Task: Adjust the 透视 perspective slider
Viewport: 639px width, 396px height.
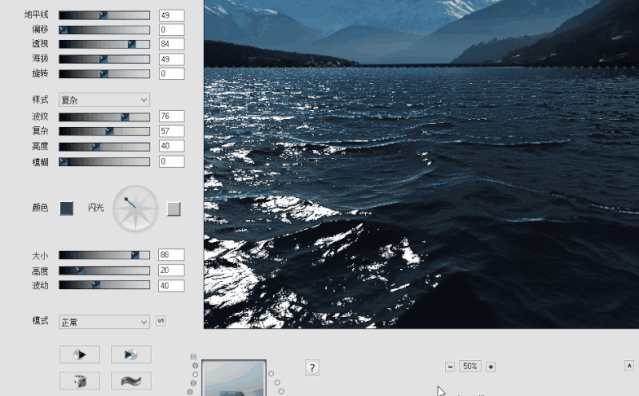Action: (x=104, y=44)
